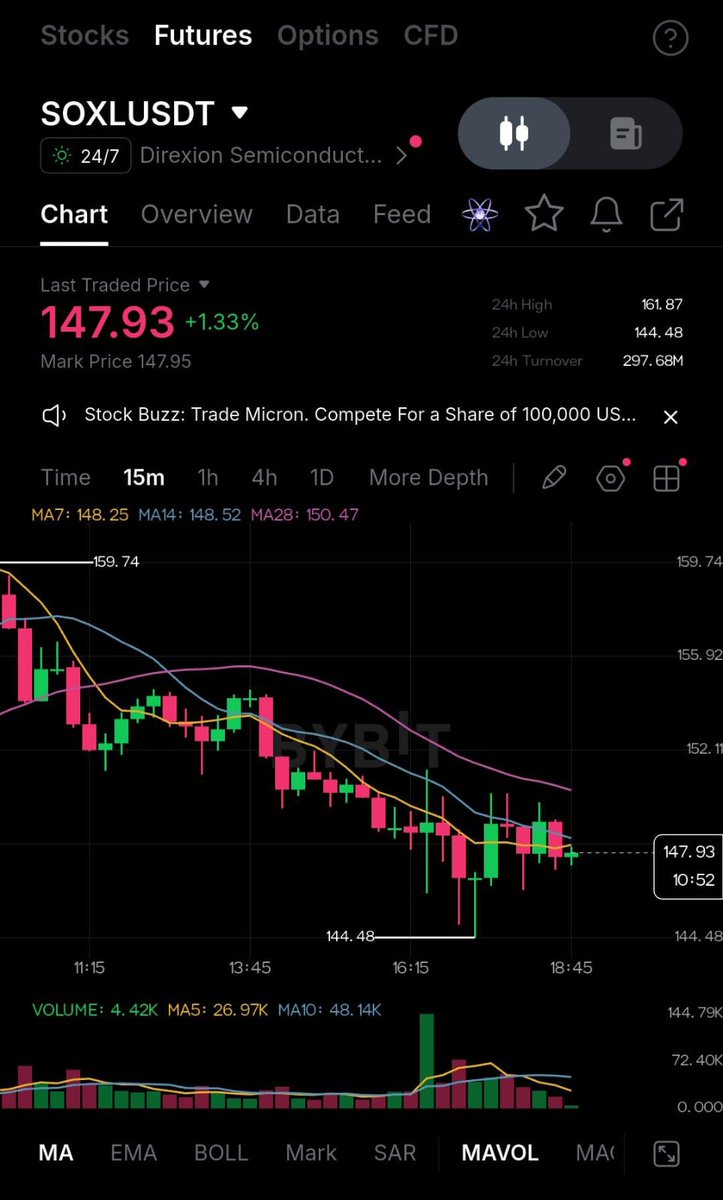Switch to Stocks tab
This screenshot has width=723, height=1200.
(85, 36)
